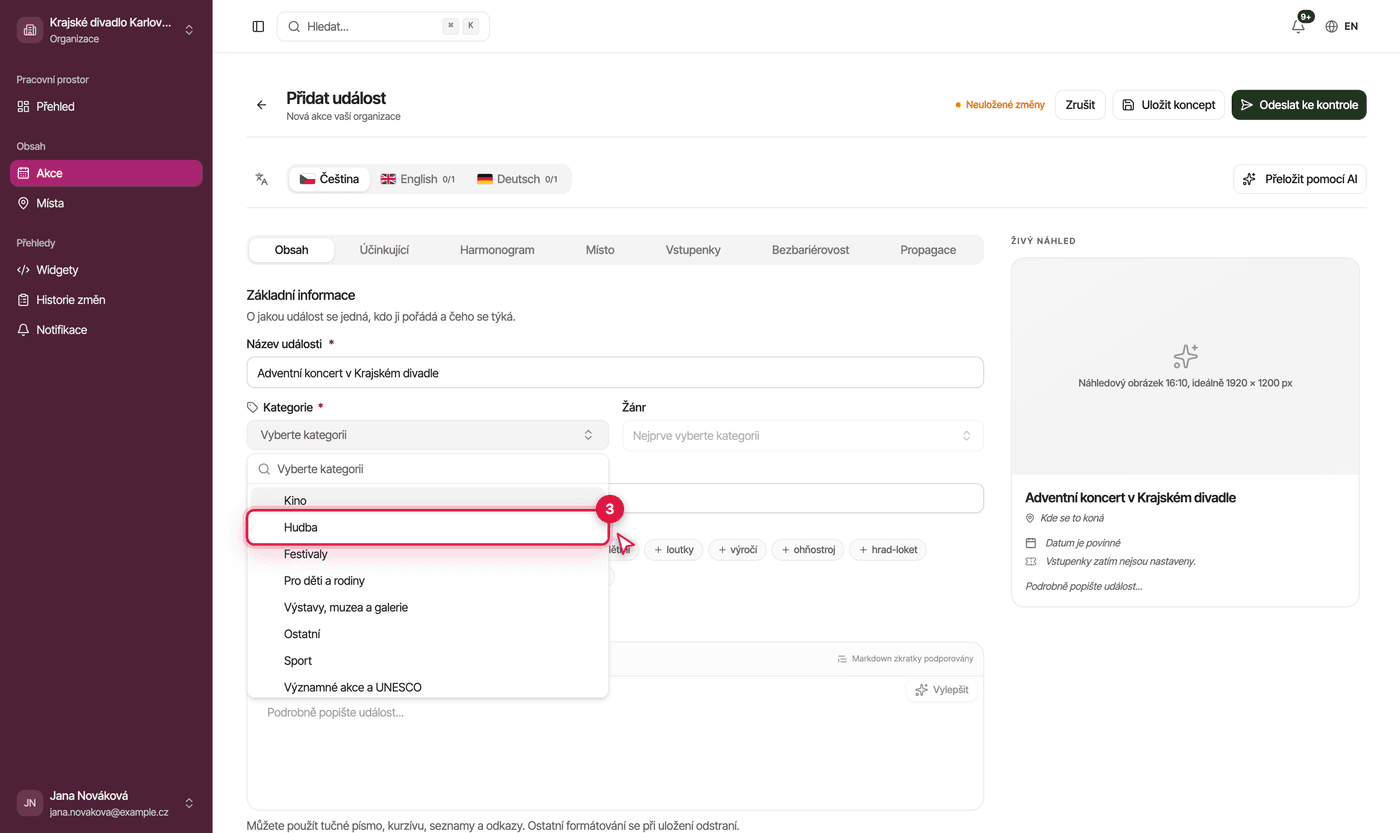Add the hrad-loket tag chip
The height and width of the screenshot is (833, 1400).
coord(888,550)
